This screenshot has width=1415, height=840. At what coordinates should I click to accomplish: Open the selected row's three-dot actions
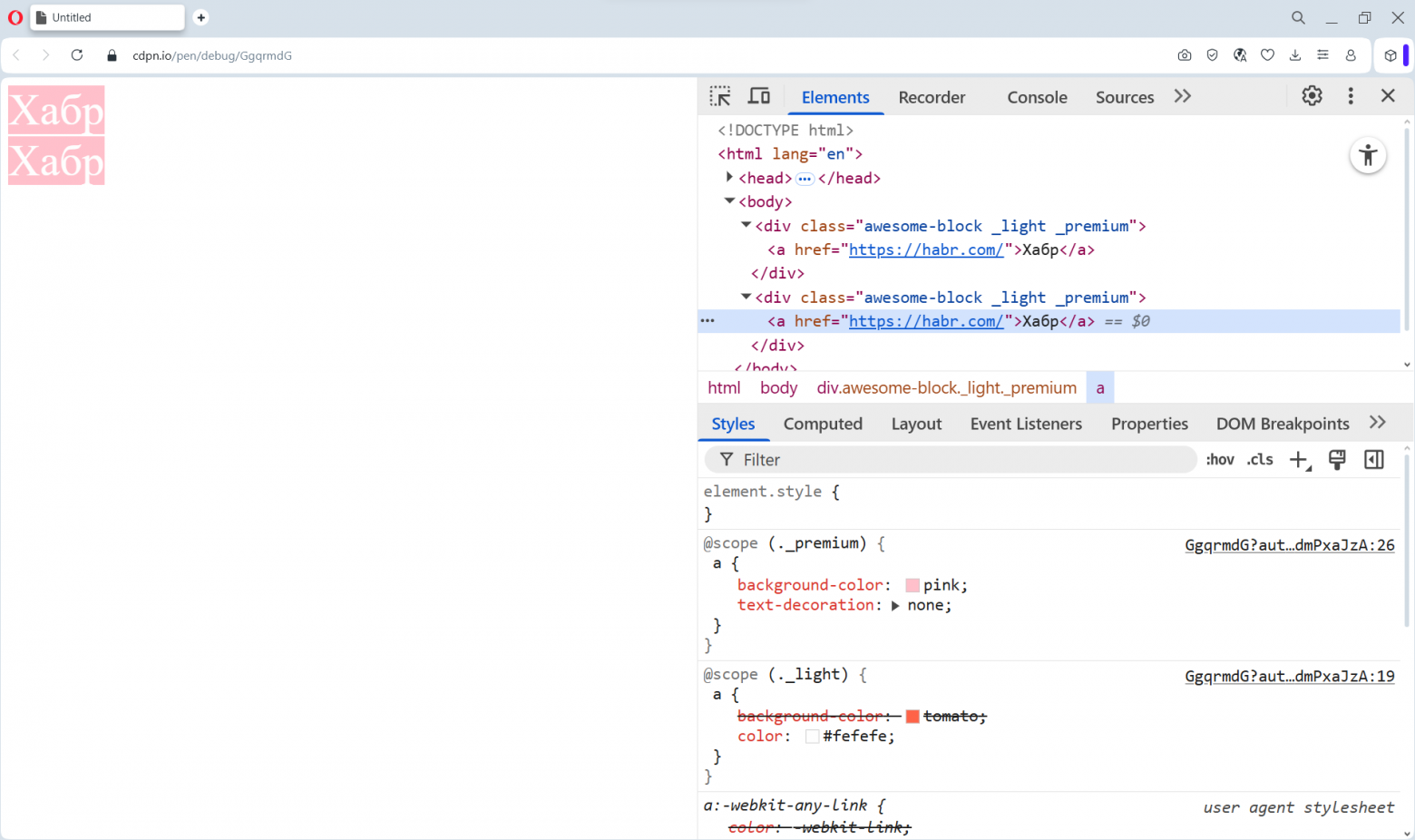[x=707, y=321]
